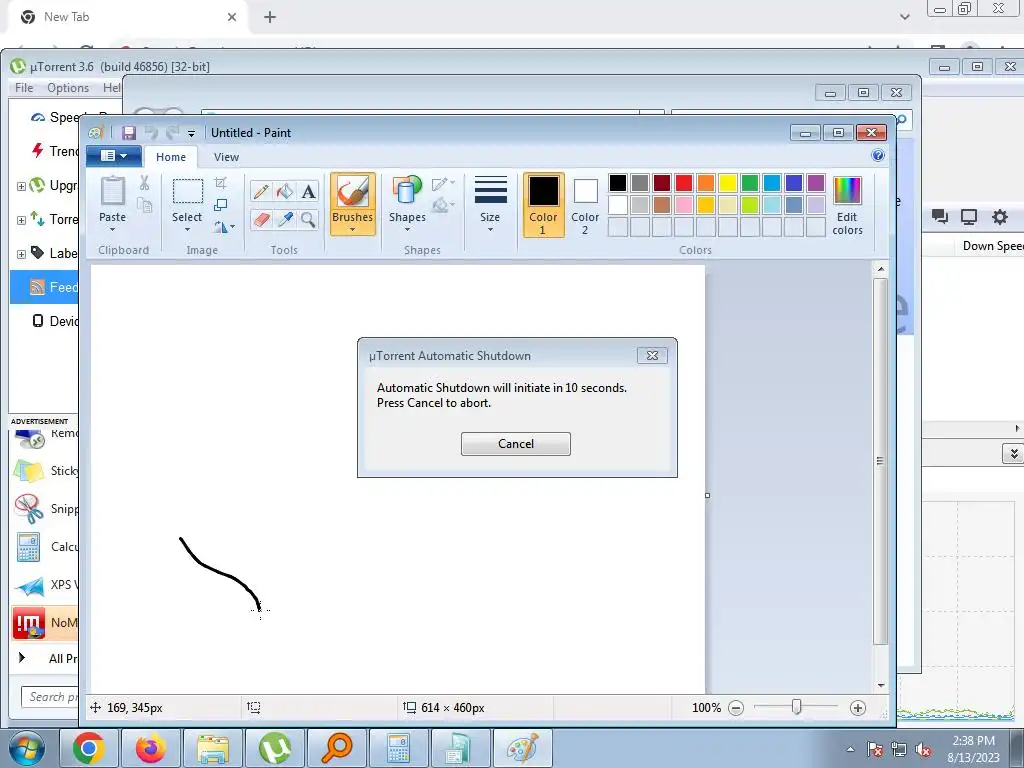
Task: Switch to the View ribbon tab
Action: 226,157
